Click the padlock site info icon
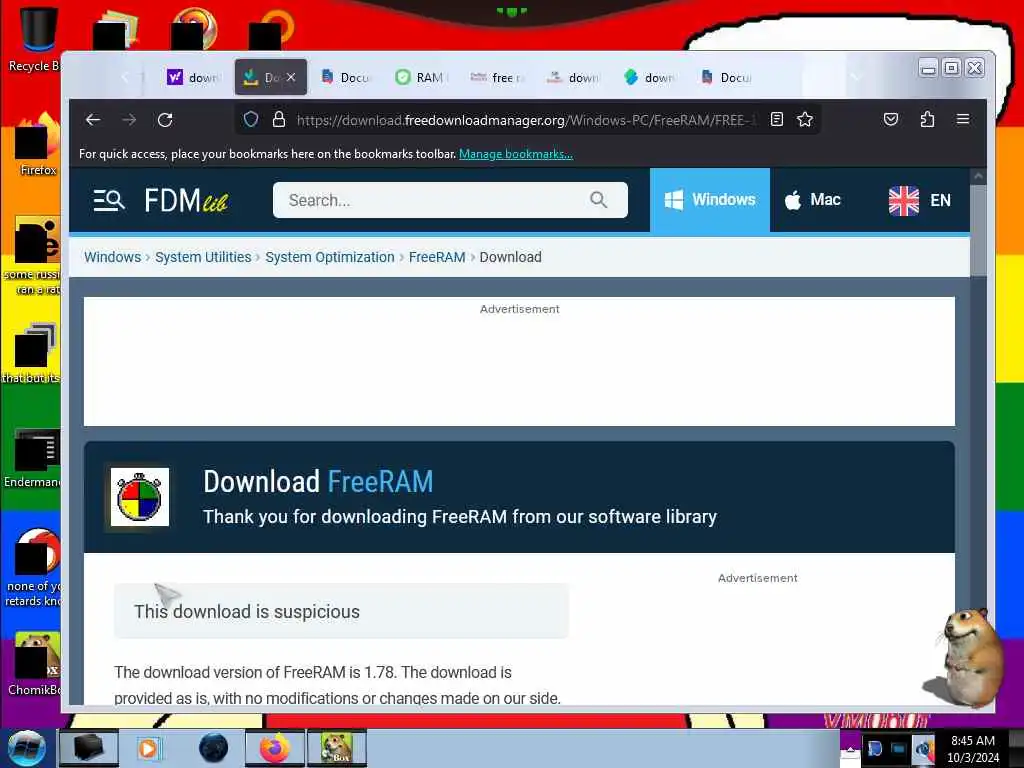This screenshot has height=768, width=1024. pyautogui.click(x=279, y=120)
